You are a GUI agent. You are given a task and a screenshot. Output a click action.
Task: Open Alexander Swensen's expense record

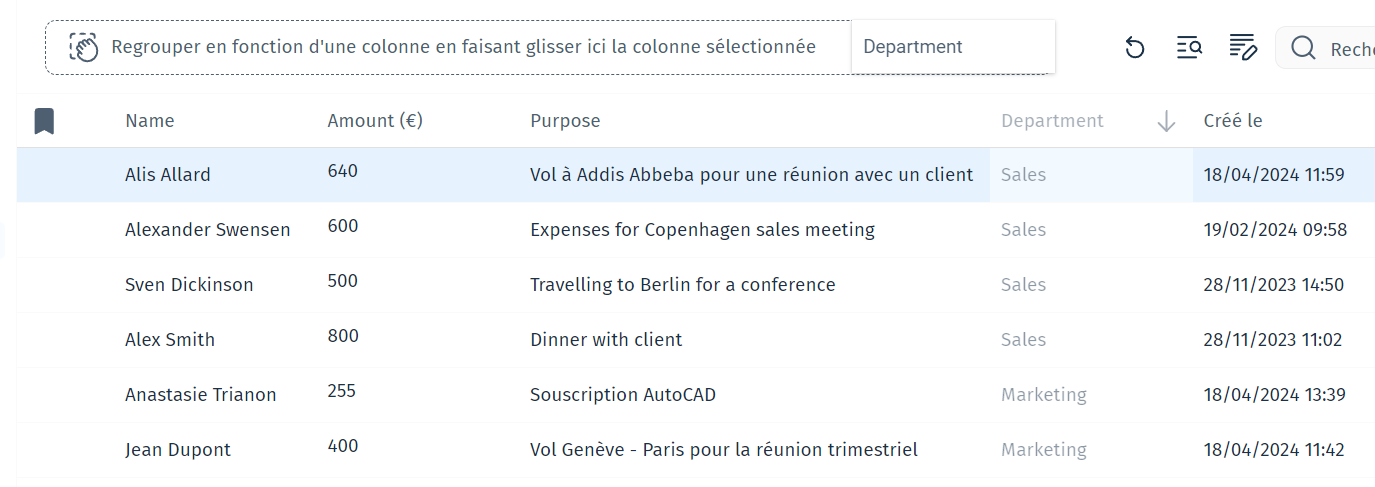coord(208,230)
